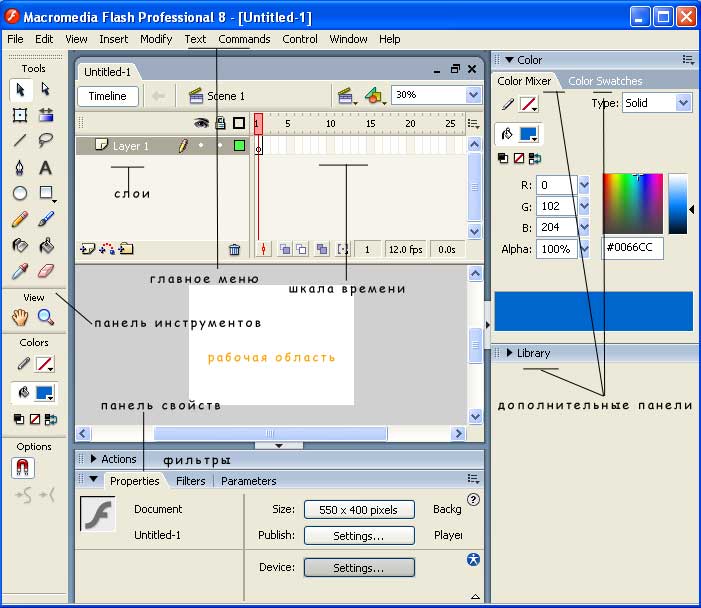This screenshot has width=701, height=608.
Task: Click Insert Layer icon below layers
Action: click(87, 249)
